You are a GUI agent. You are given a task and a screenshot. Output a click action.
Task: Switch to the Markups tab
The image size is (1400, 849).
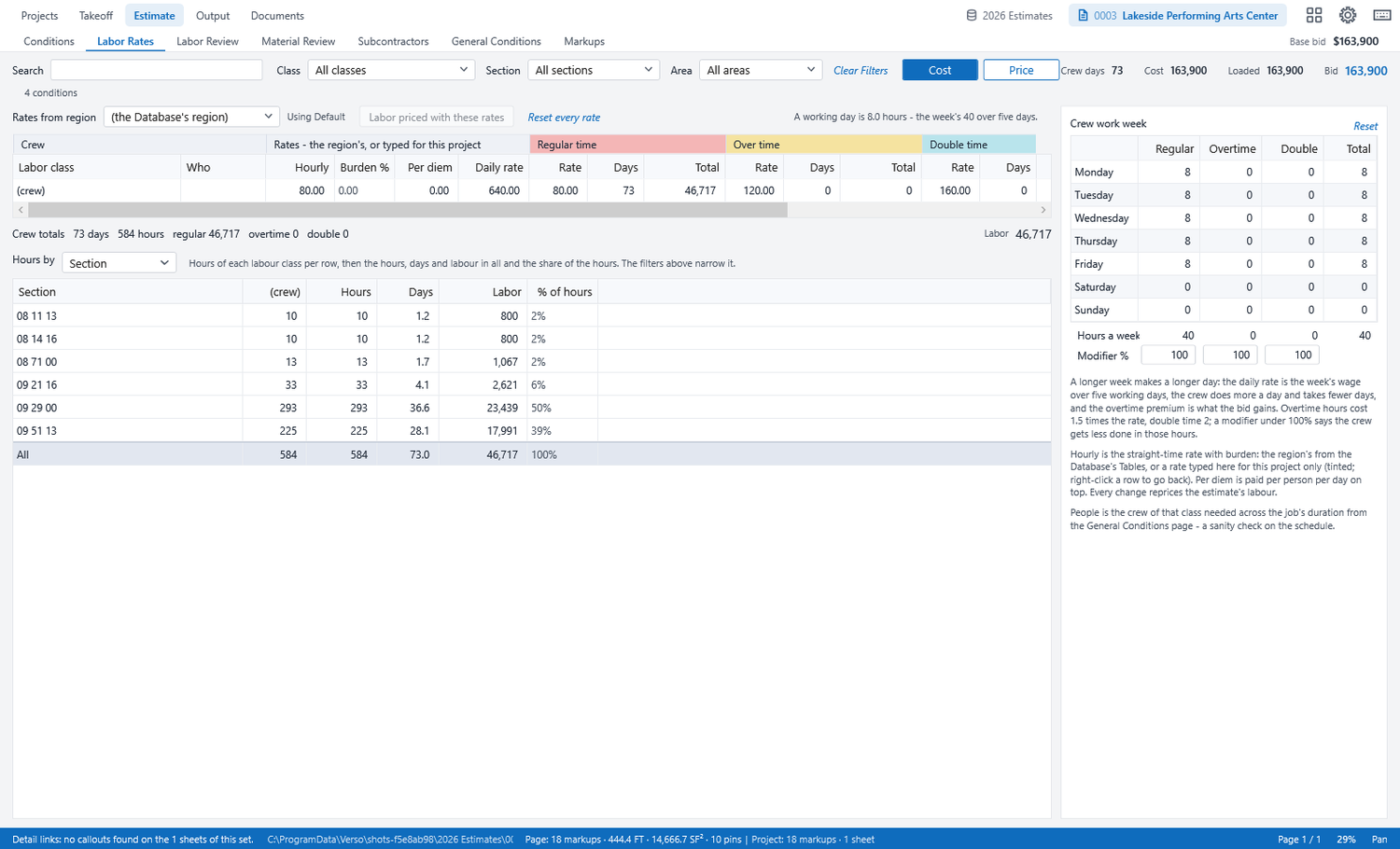coord(584,41)
